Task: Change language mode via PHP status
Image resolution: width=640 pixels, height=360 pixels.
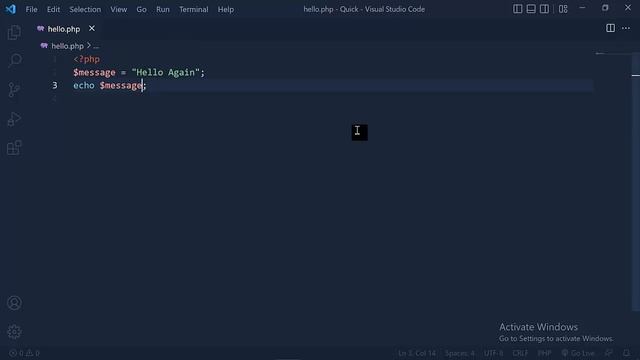Action: point(544,353)
